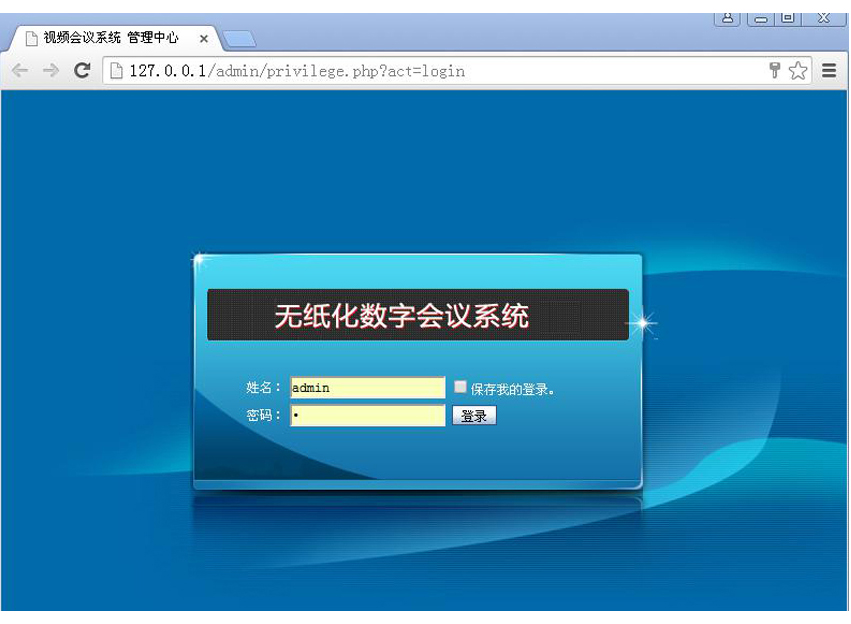
Task: Click the saved password key icon
Action: (774, 70)
